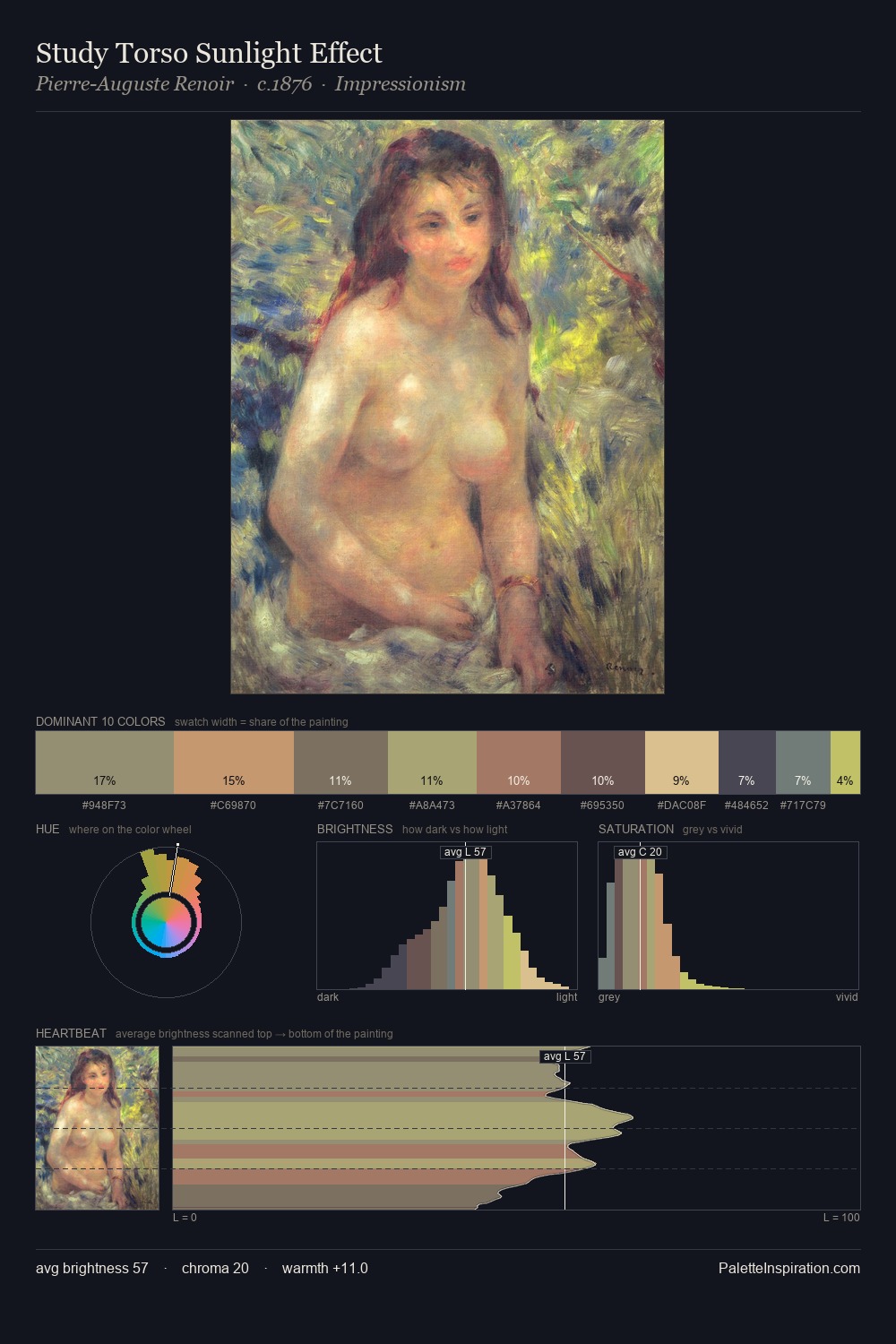The width and height of the screenshot is (896, 1344).
Task: Click the 4% yellow-green swatch
Action: coord(845,762)
